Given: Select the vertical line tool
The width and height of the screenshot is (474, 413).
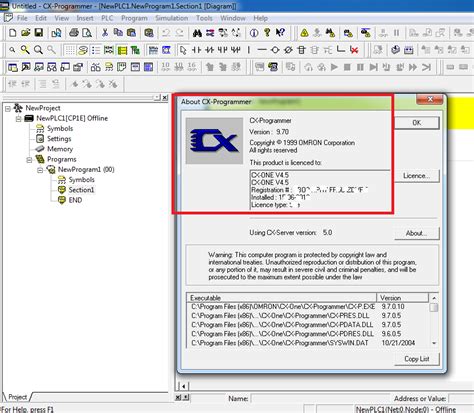Looking at the screenshot, I should click(249, 50).
